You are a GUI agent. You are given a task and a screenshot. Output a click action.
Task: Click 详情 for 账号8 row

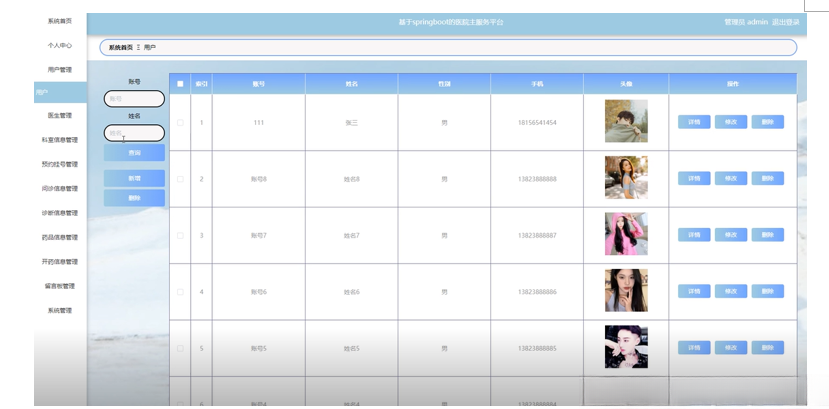pyautogui.click(x=694, y=178)
